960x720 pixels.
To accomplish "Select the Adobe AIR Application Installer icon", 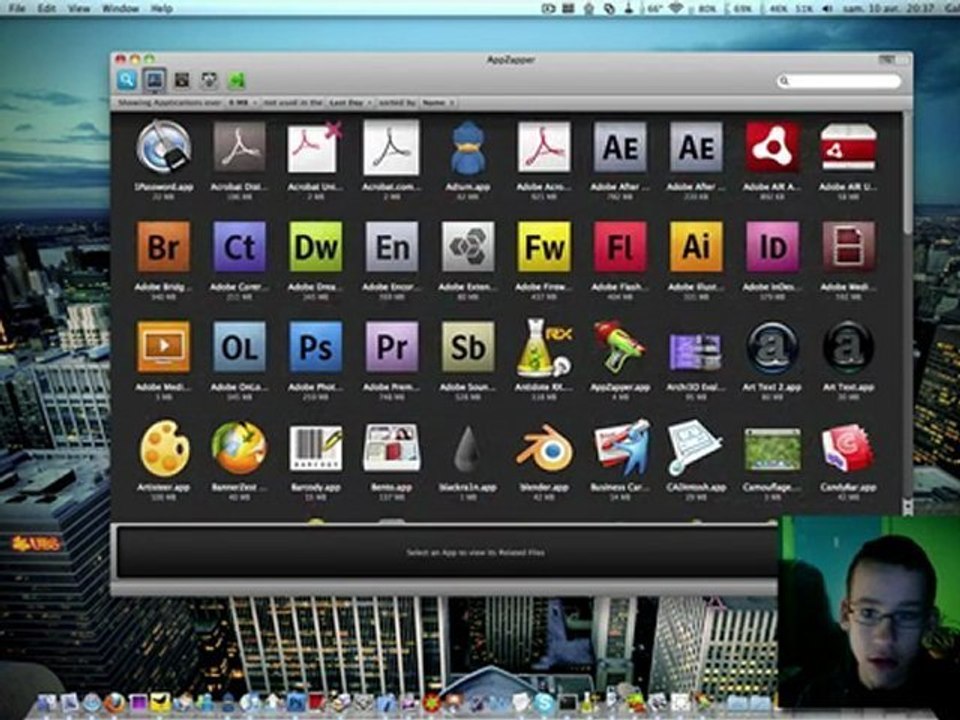I will [772, 147].
